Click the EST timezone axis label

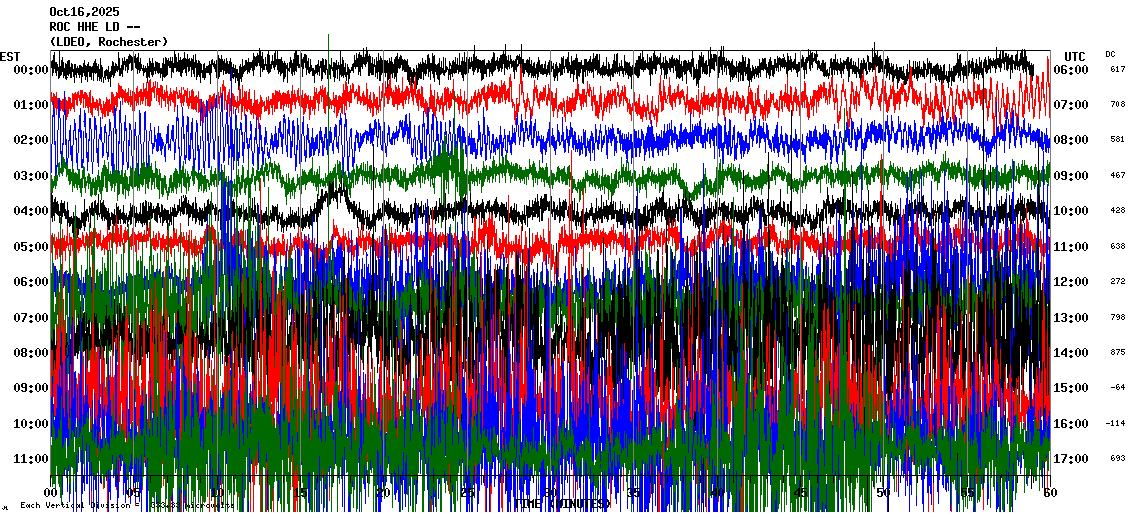coord(10,55)
